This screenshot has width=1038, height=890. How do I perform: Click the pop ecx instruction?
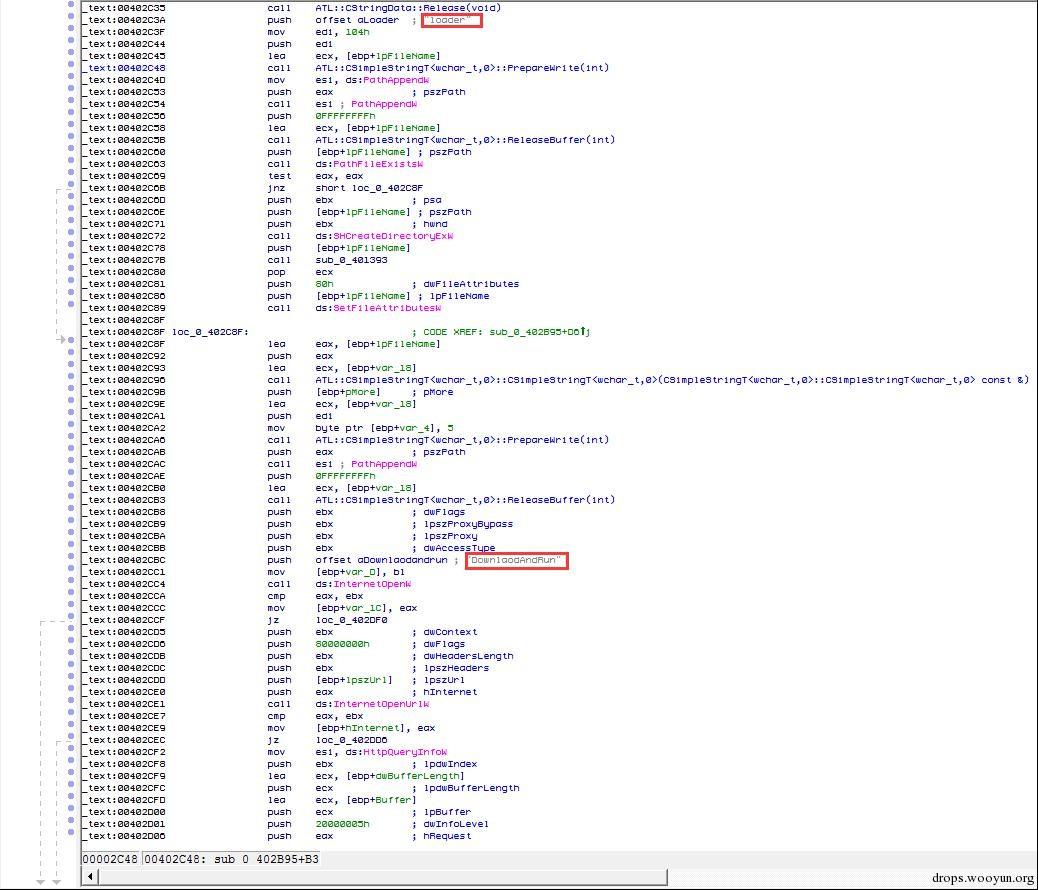300,272
